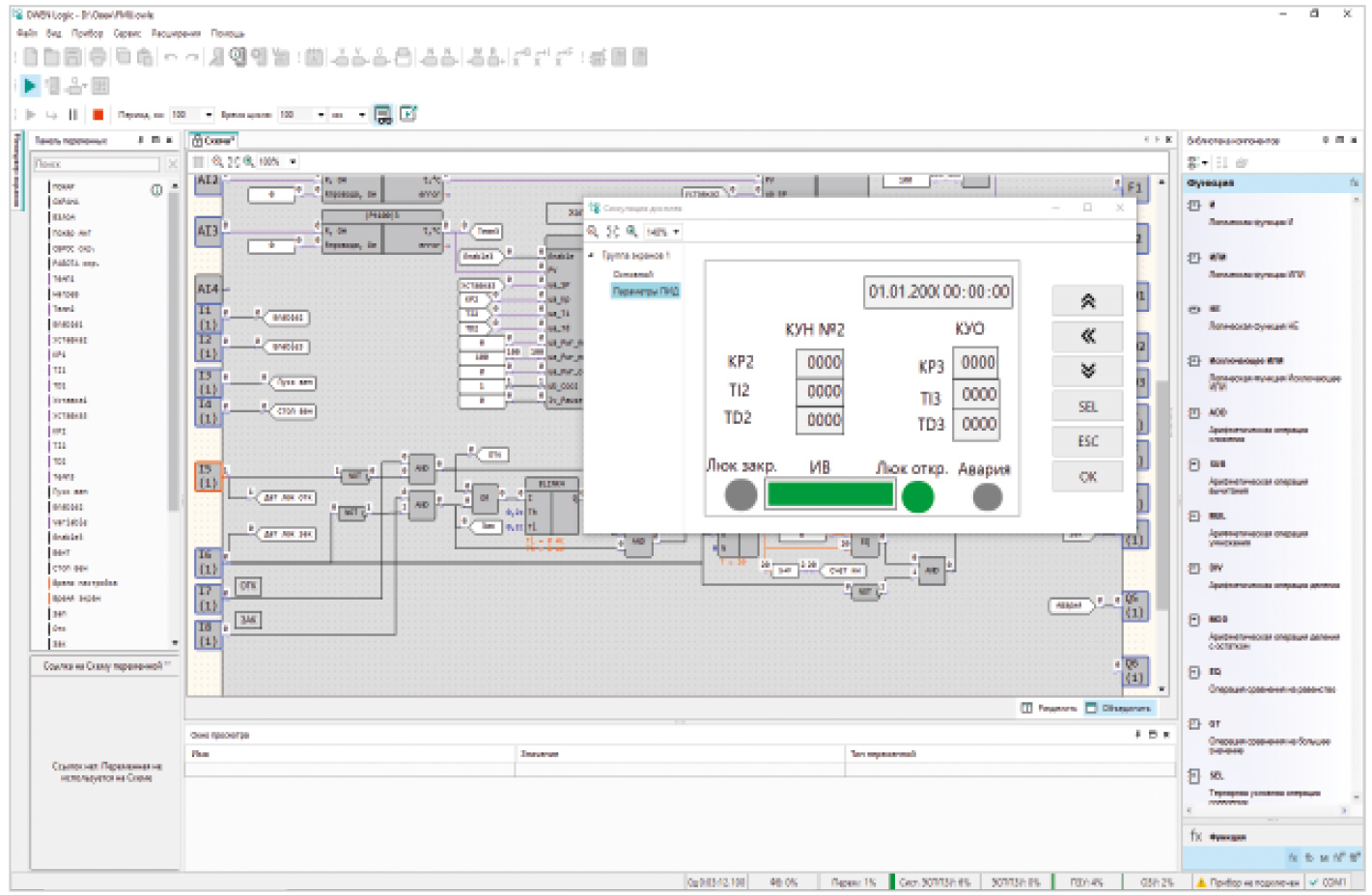
Task: Click the date and time display field
Action: (x=938, y=292)
